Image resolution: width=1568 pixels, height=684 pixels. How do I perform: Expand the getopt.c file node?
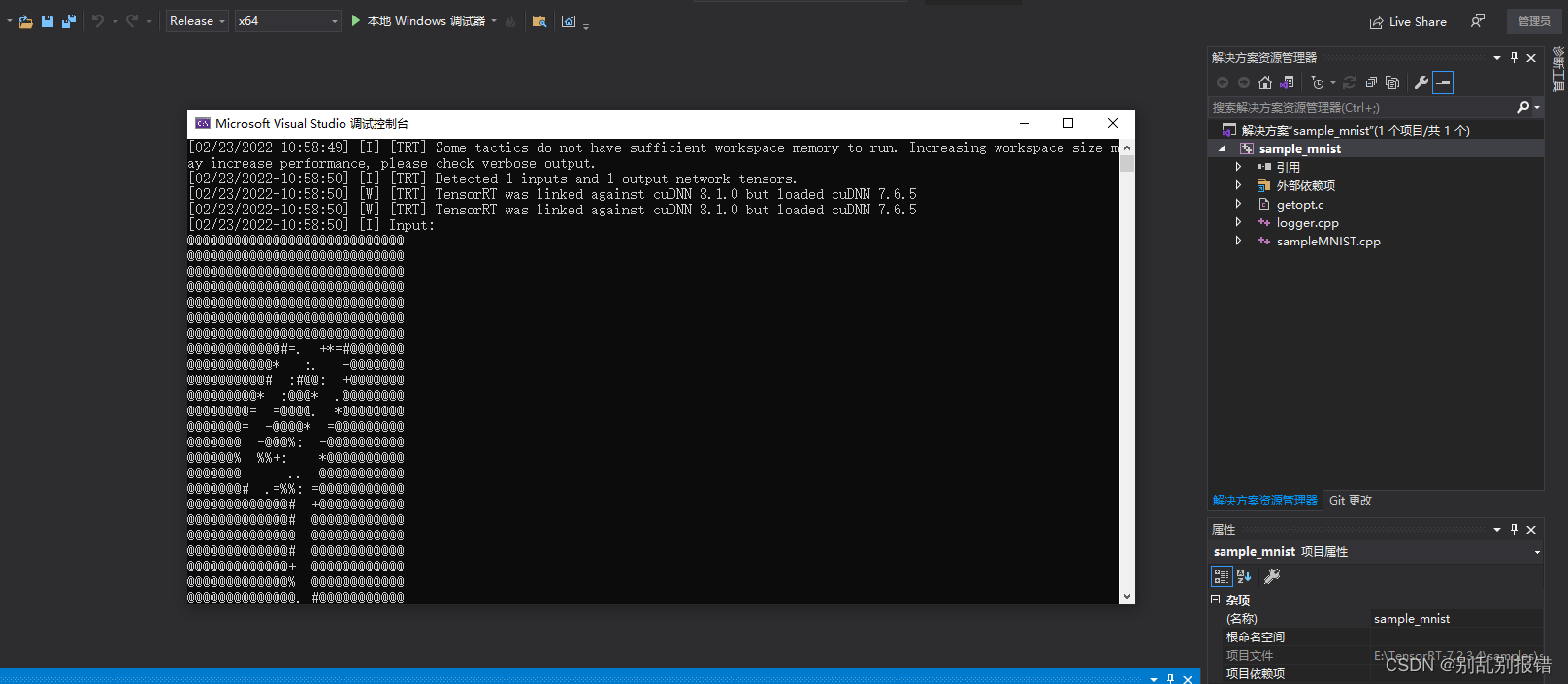click(x=1238, y=204)
